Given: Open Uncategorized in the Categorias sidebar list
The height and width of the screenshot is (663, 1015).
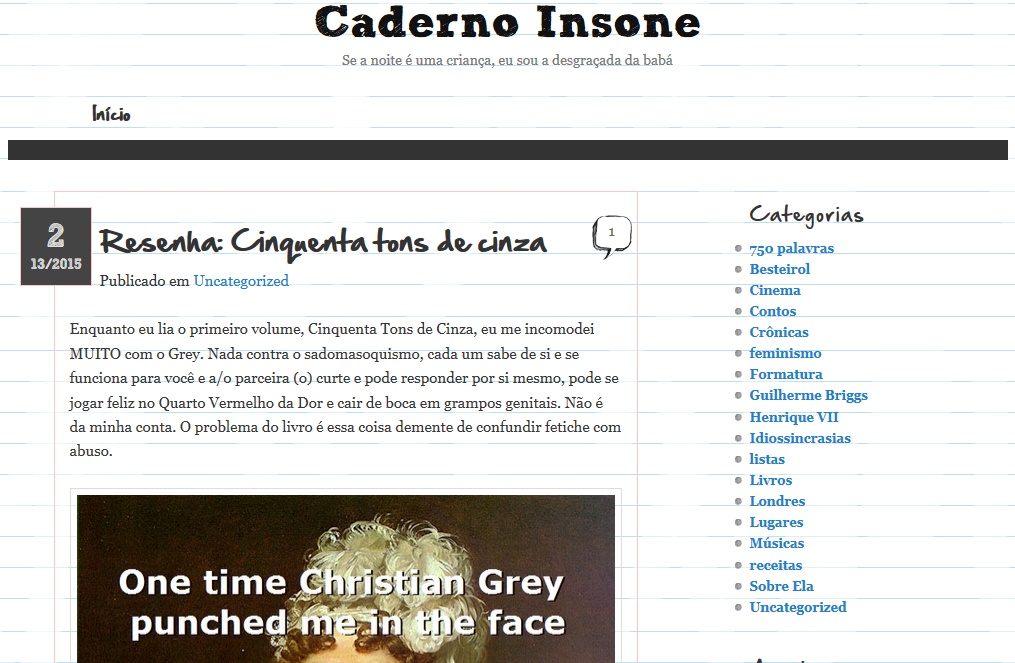Looking at the screenshot, I should [x=798, y=607].
